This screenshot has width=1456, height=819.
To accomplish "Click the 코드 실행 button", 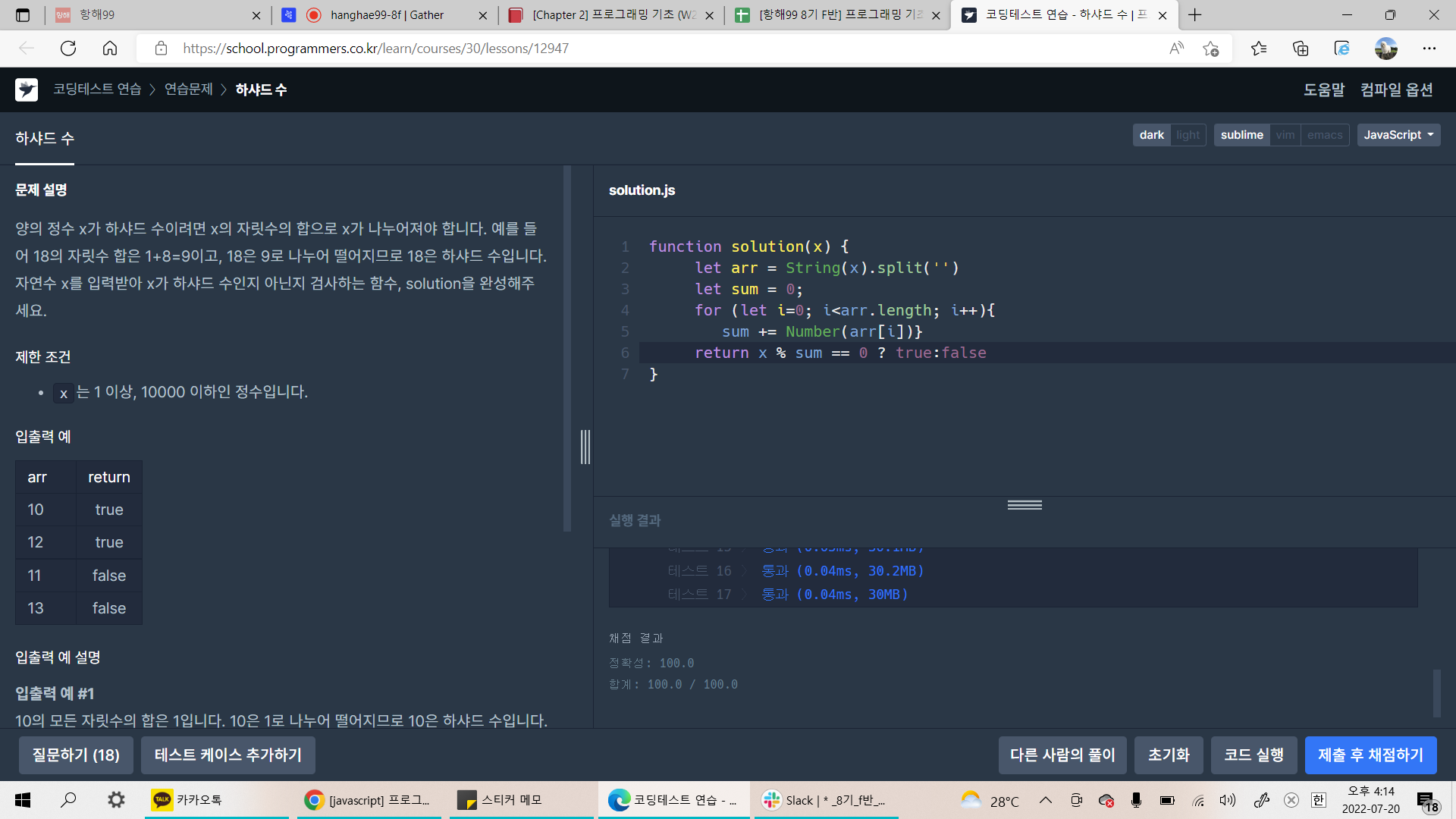I will pyautogui.click(x=1253, y=755).
